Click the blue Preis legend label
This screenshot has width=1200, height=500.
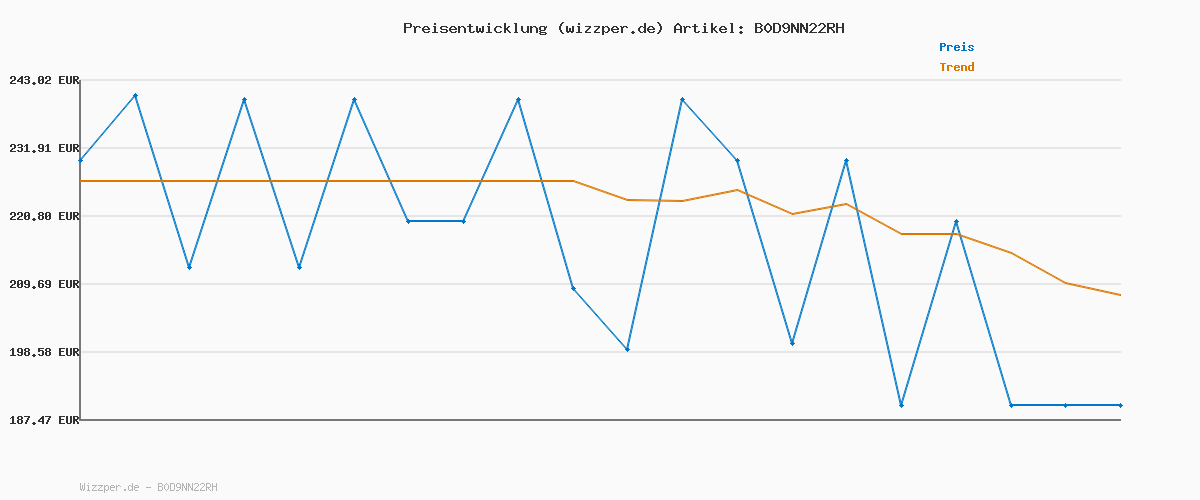(x=956, y=47)
